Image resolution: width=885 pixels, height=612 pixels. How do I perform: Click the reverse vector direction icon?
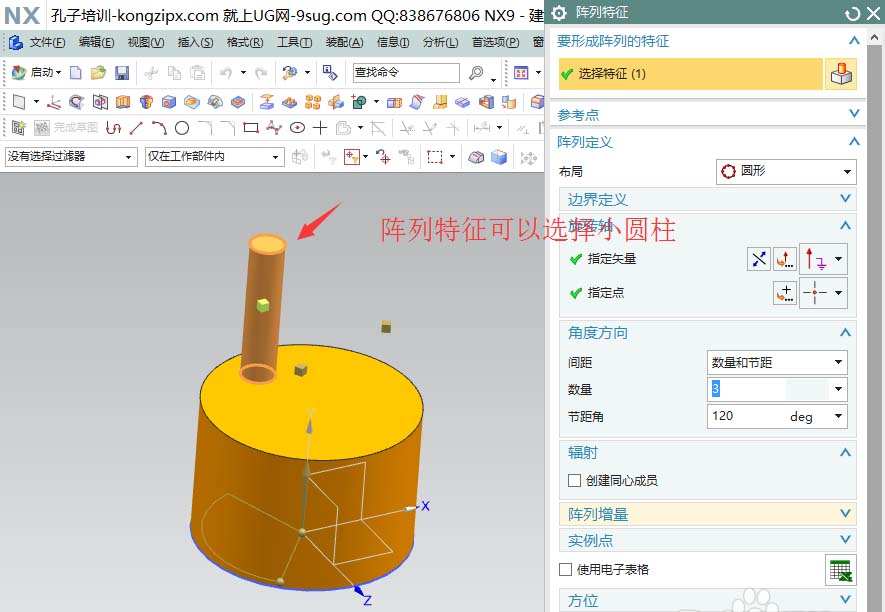[x=759, y=259]
